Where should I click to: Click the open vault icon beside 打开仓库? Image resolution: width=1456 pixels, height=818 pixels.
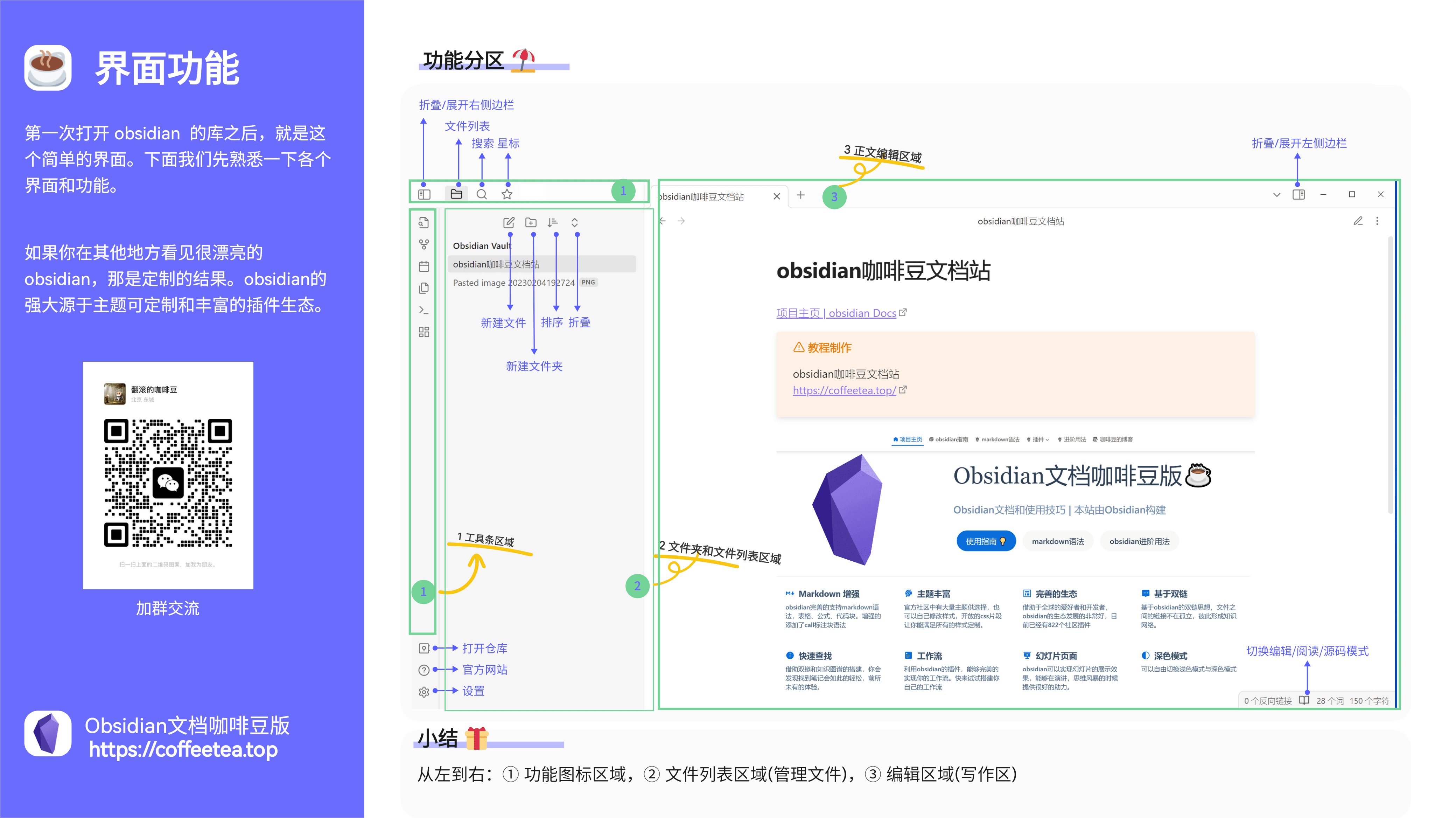[x=424, y=649]
